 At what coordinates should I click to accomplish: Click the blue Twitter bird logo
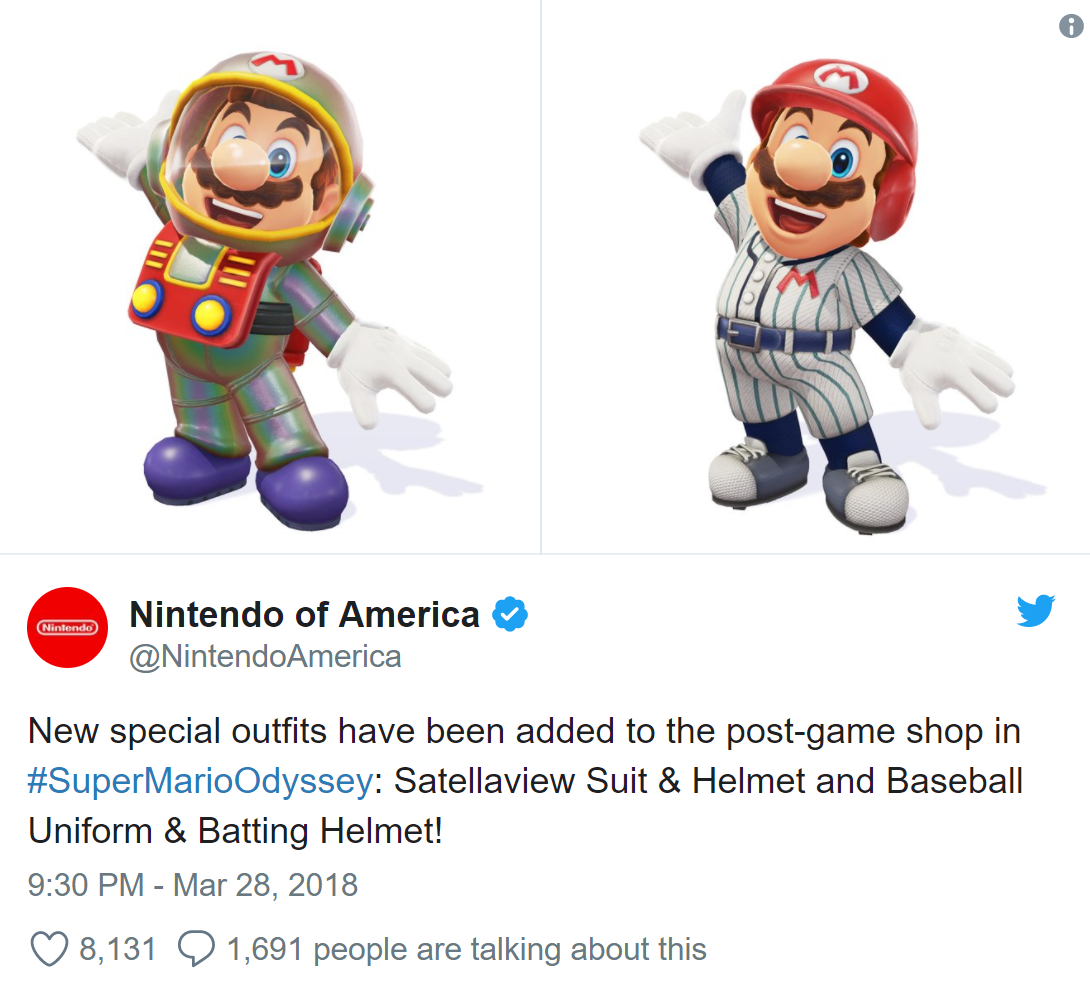(1036, 610)
